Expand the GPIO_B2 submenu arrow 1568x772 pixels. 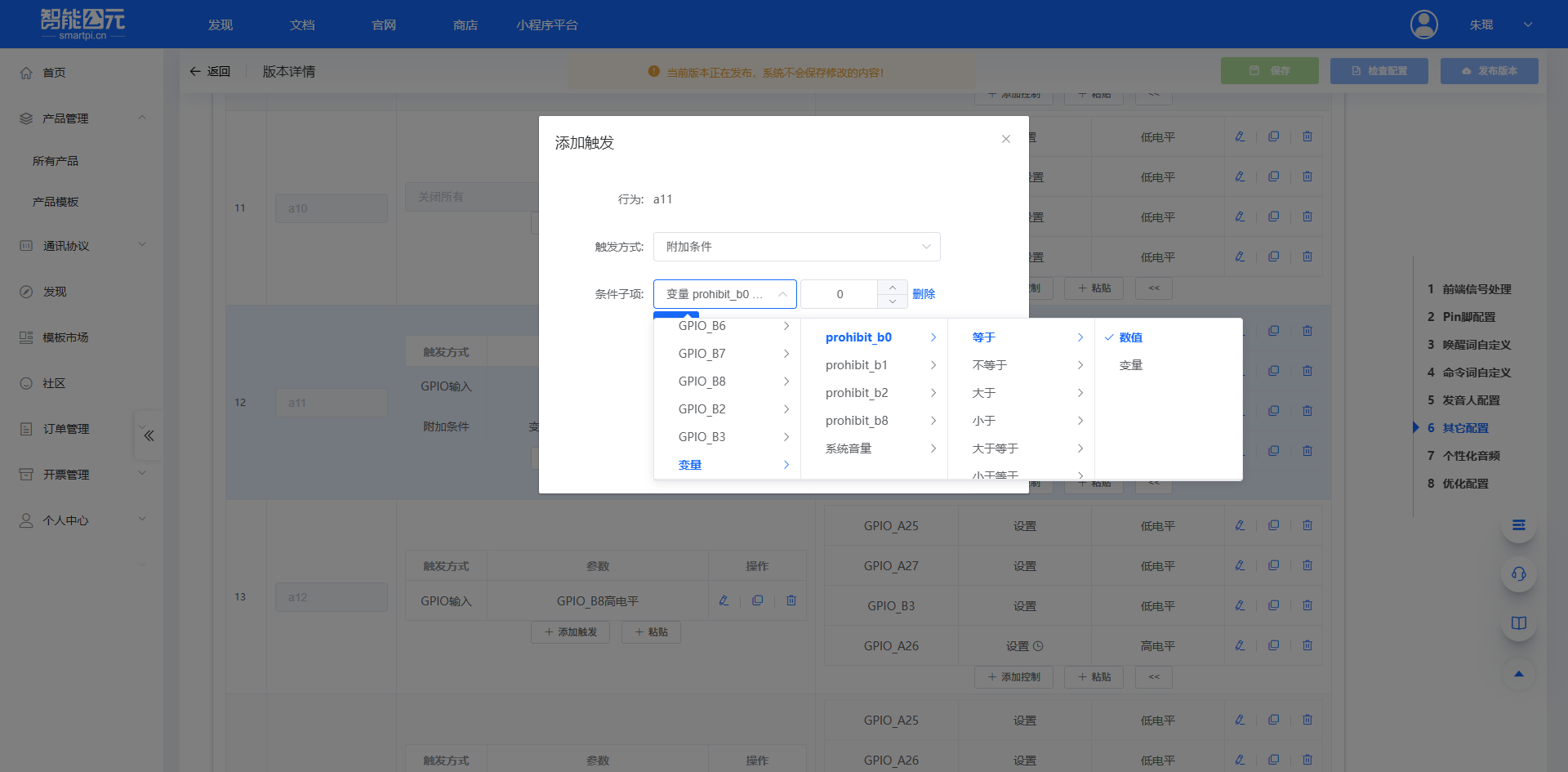click(x=786, y=408)
